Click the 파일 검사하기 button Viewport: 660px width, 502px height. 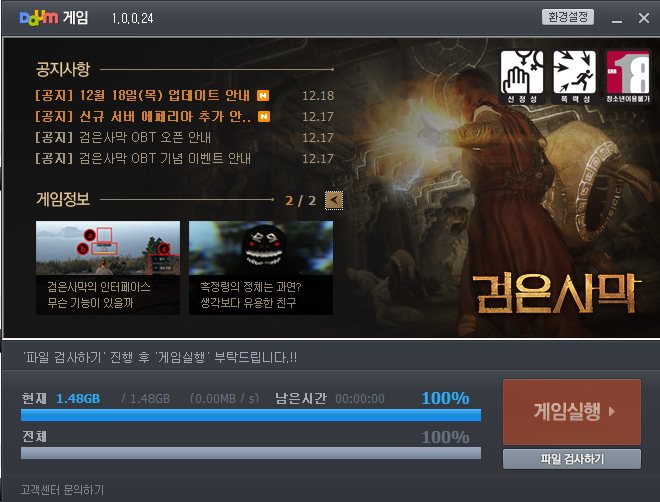click(x=572, y=459)
